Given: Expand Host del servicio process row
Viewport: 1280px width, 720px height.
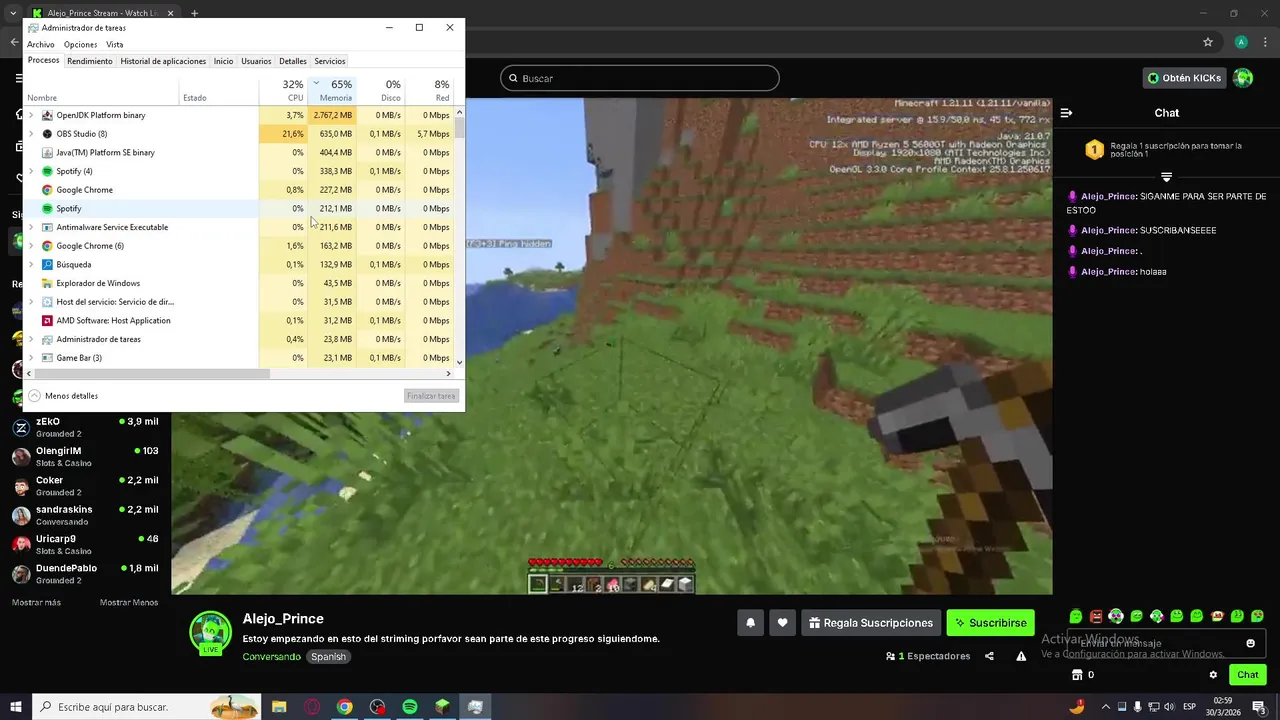Looking at the screenshot, I should click(x=31, y=302).
